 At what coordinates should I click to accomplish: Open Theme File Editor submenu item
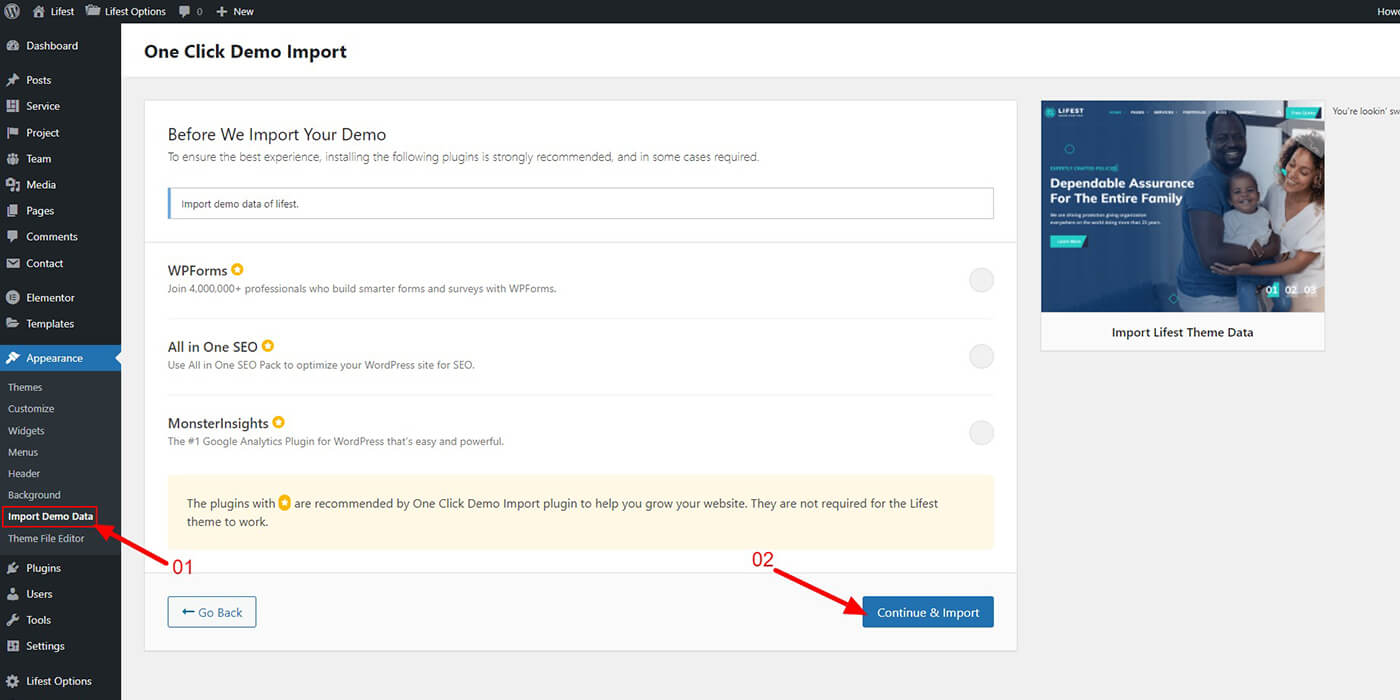(x=46, y=538)
